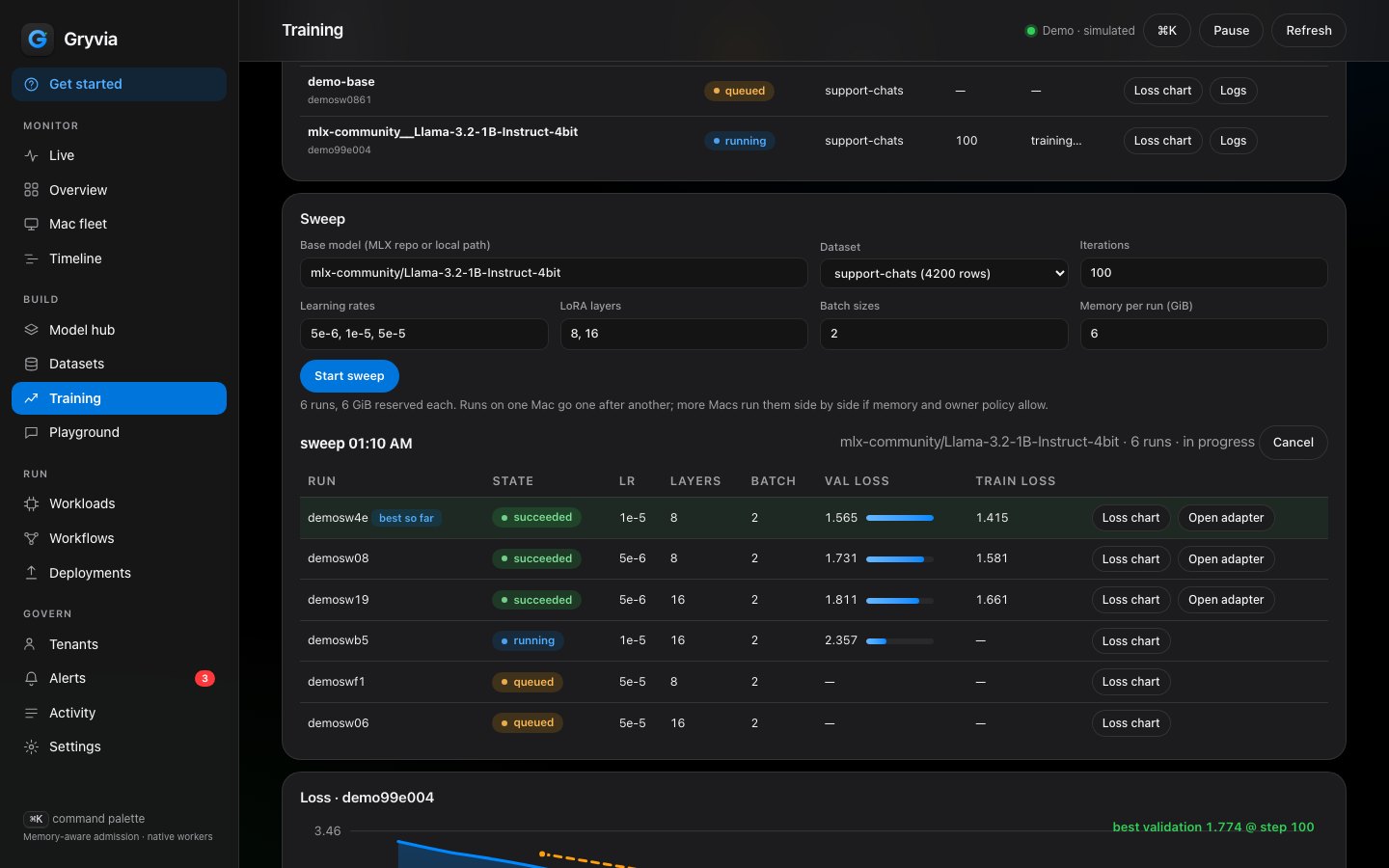The height and width of the screenshot is (868, 1389).
Task: Show Loss chart for run demosw06
Action: [x=1130, y=723]
